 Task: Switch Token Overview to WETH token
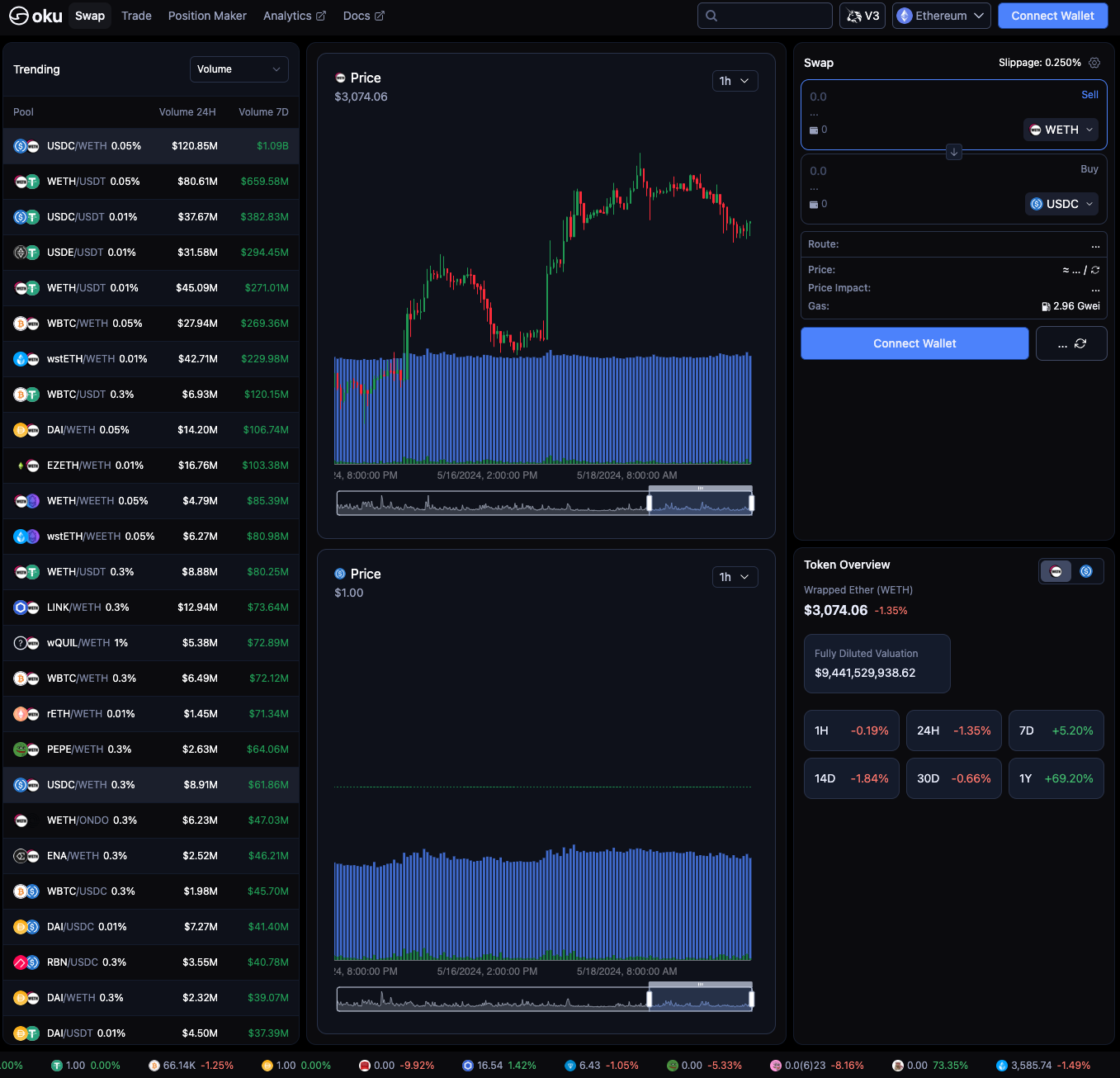pos(1056,571)
